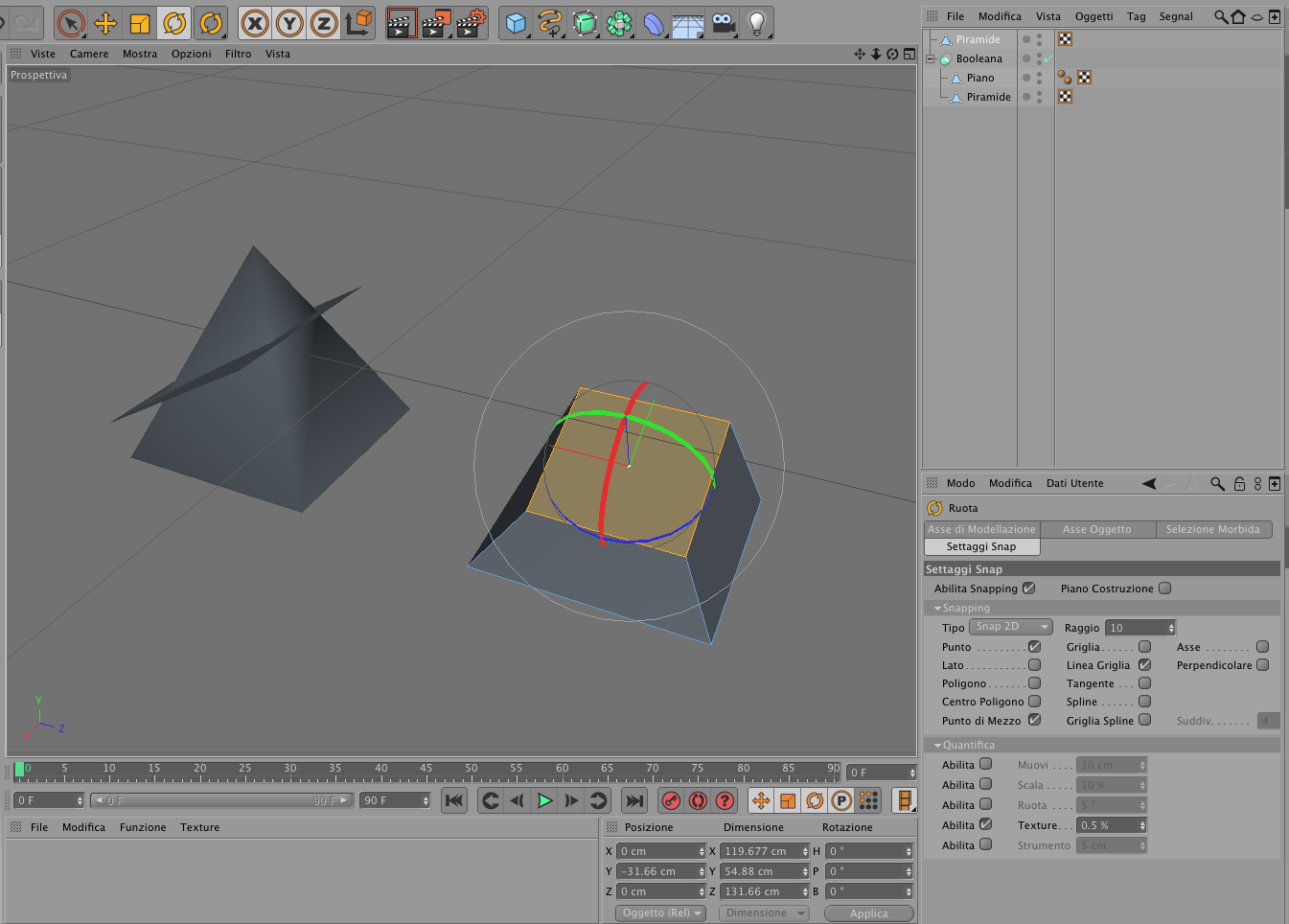Click the light bulb icon

tap(756, 23)
